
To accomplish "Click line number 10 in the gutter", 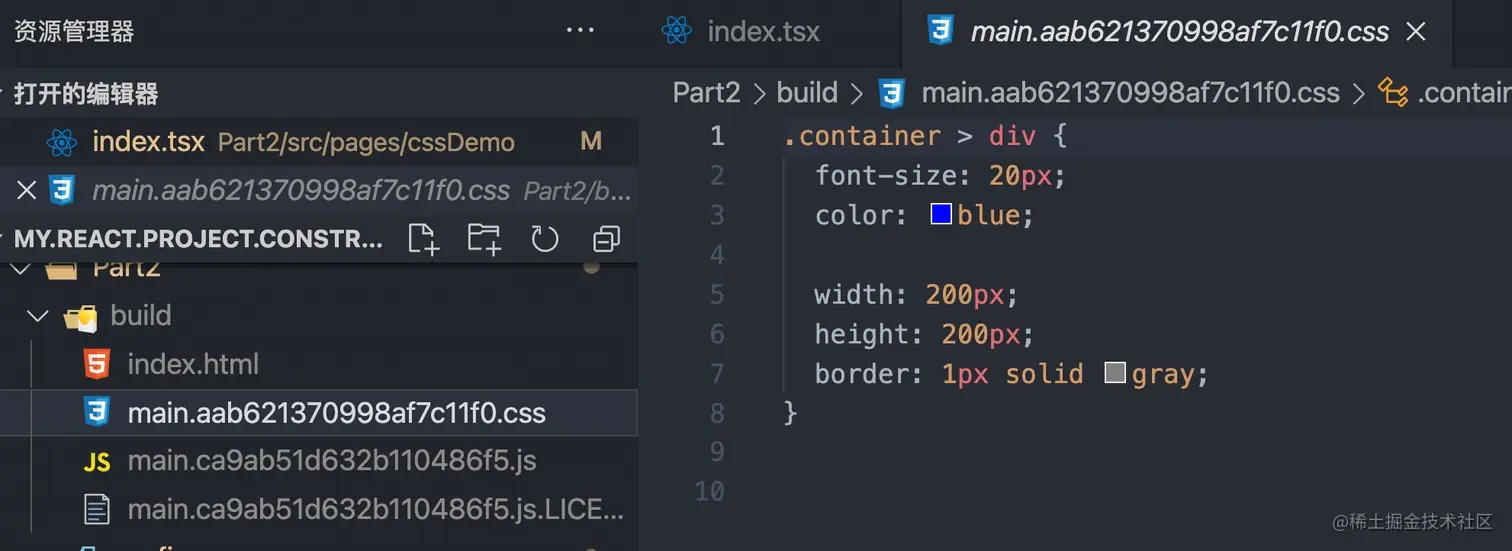I will click(x=709, y=491).
